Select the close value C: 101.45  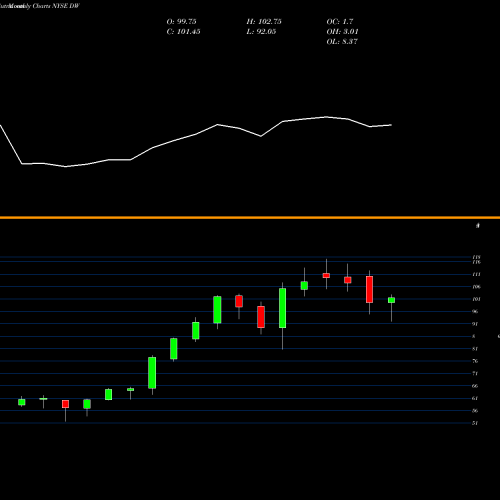click(x=183, y=32)
